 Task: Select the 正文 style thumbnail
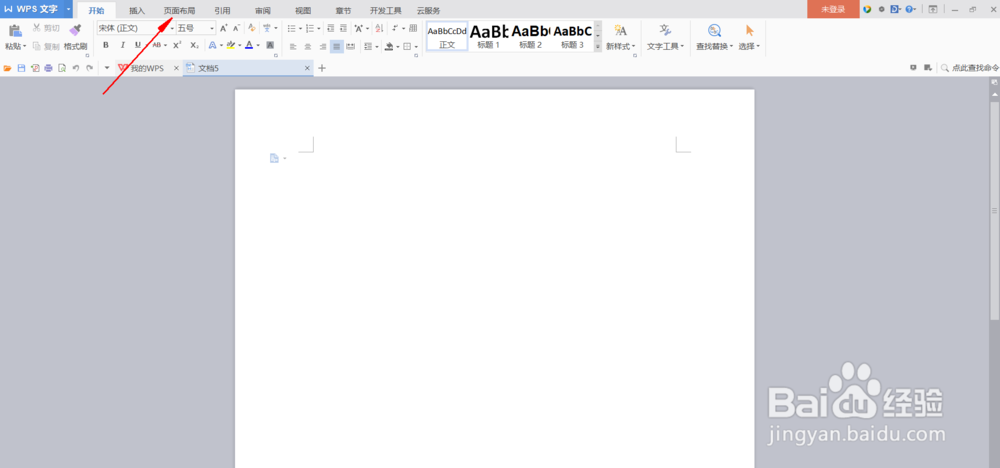446,36
